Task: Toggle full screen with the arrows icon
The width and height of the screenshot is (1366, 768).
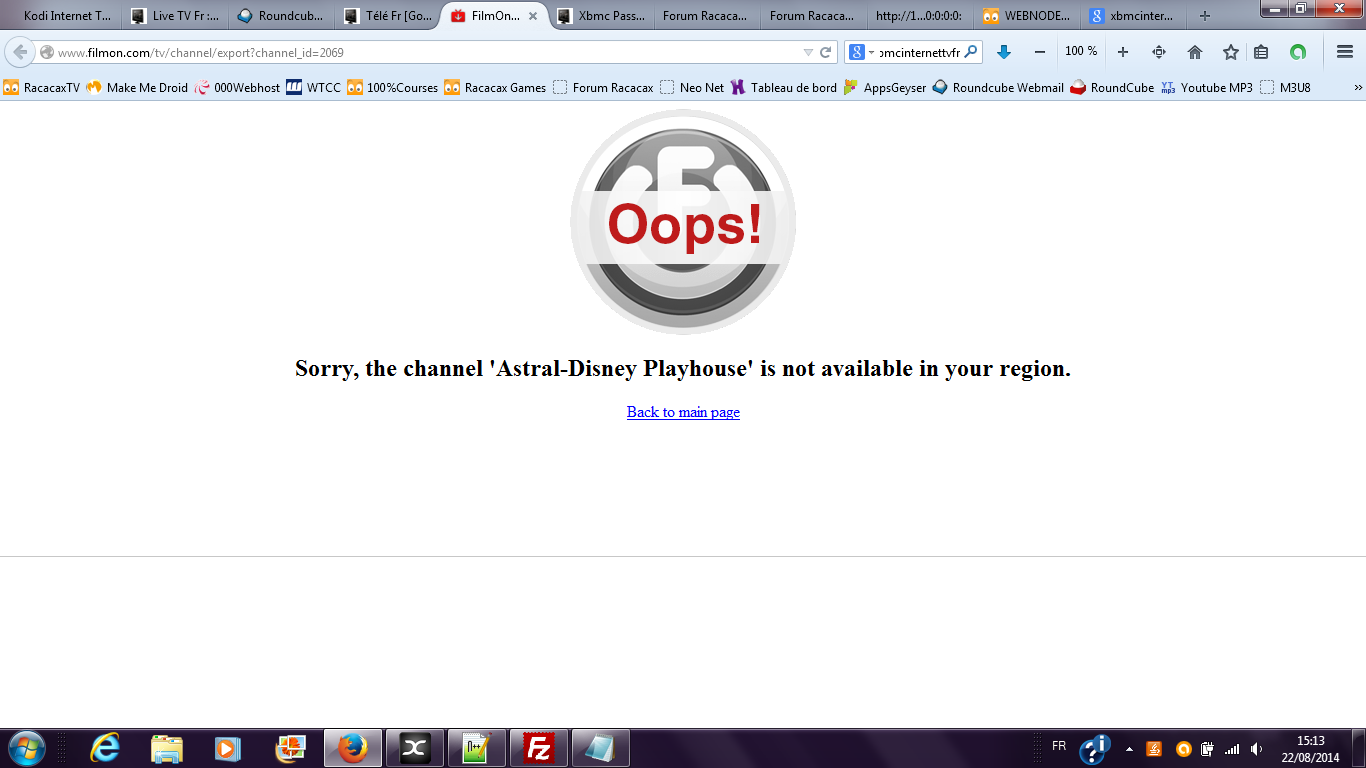Action: click(1159, 52)
